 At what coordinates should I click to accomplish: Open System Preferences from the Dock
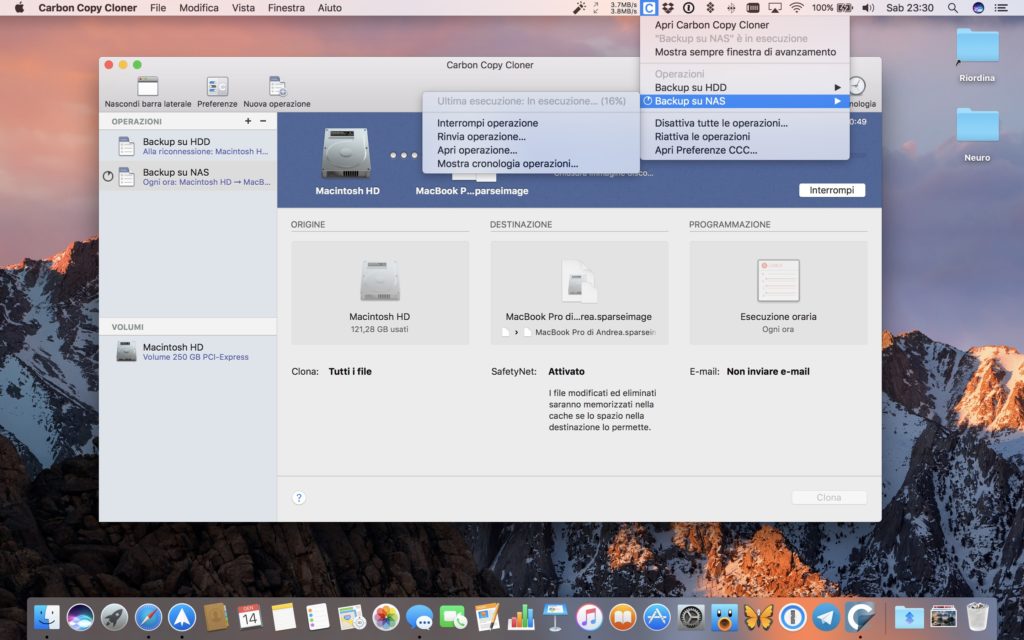point(691,617)
